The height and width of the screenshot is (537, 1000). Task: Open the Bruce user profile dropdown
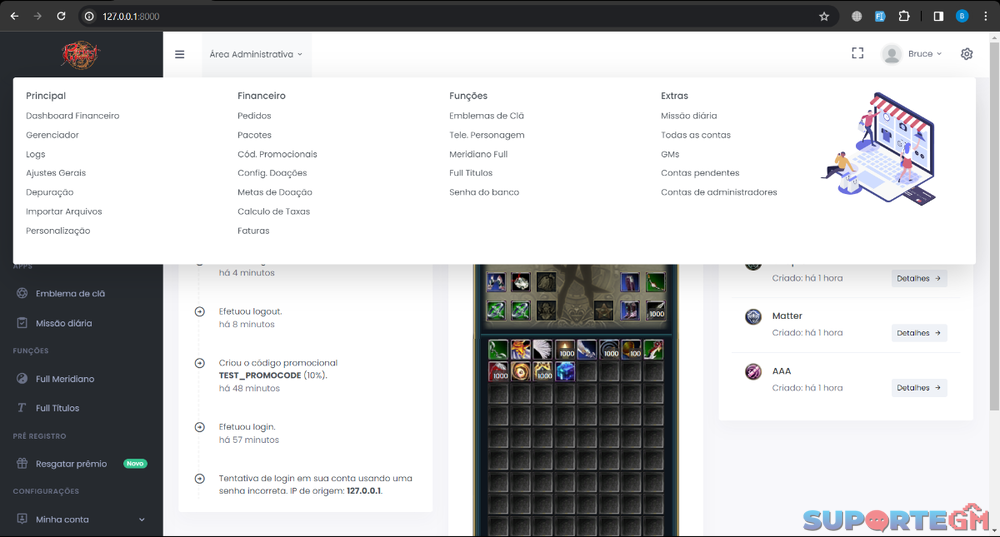(x=912, y=54)
